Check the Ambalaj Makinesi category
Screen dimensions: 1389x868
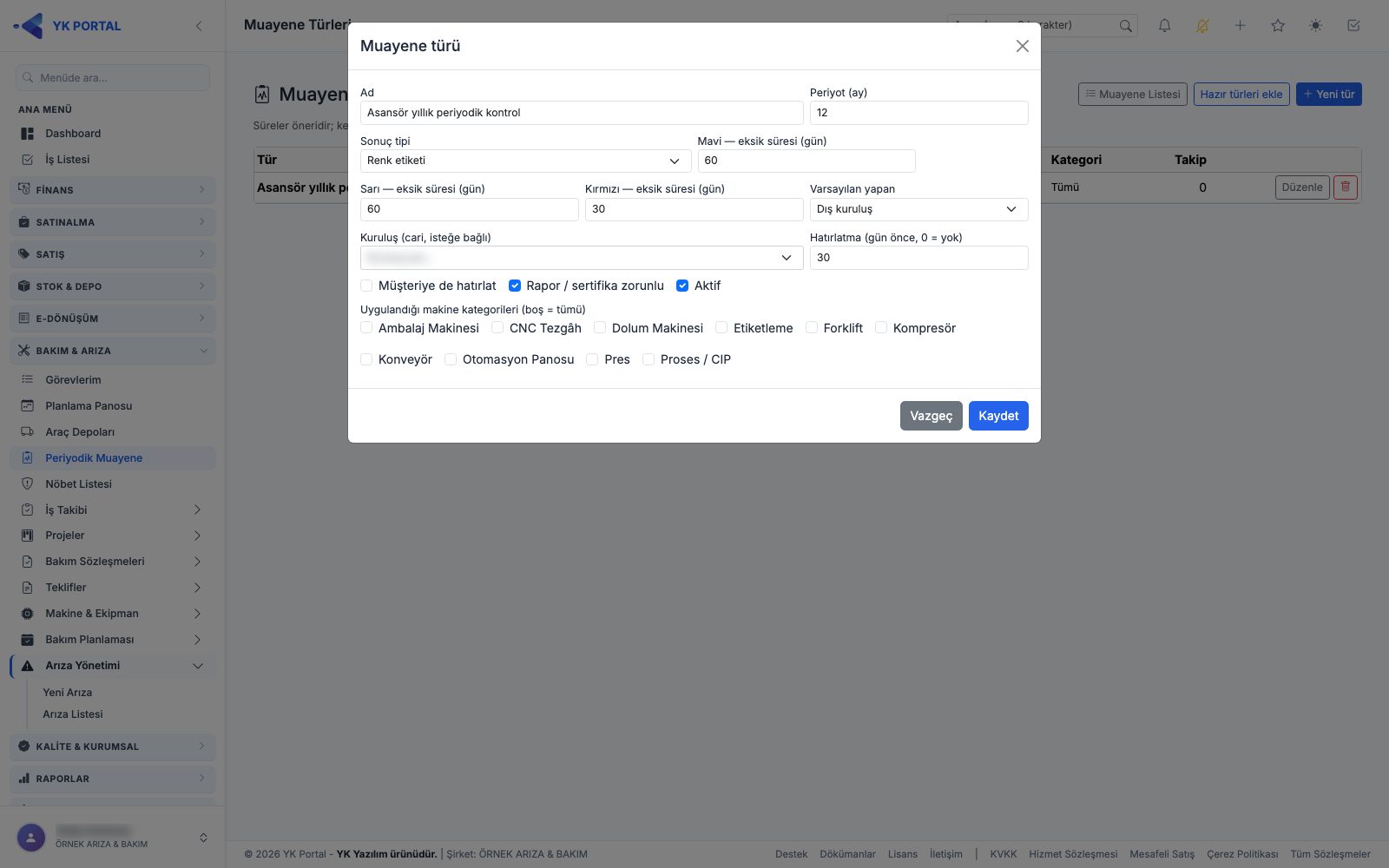coord(366,328)
